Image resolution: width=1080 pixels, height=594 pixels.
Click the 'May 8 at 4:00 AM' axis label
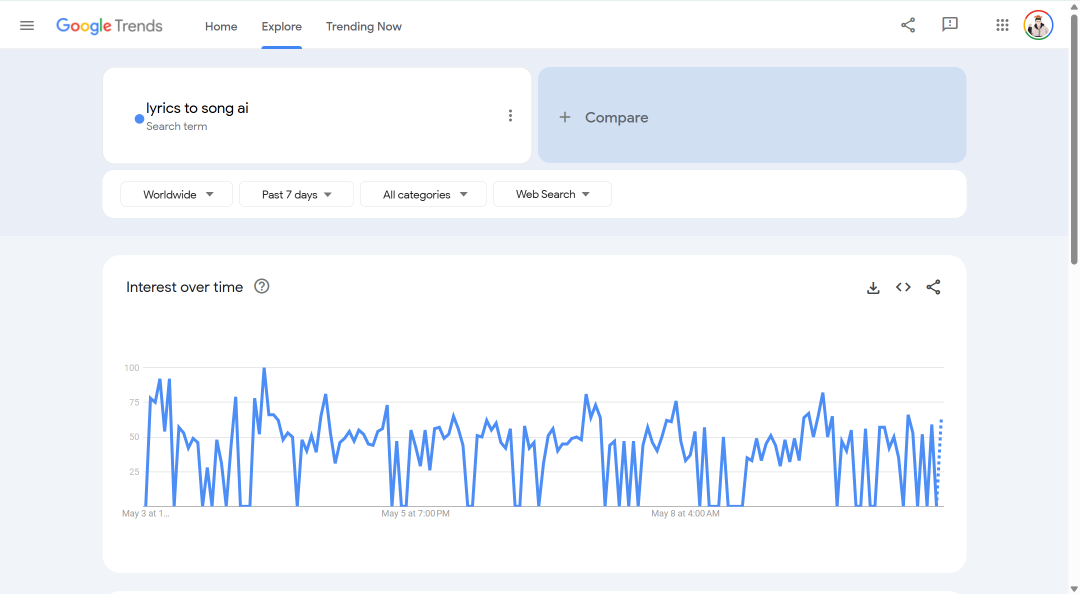pos(685,513)
